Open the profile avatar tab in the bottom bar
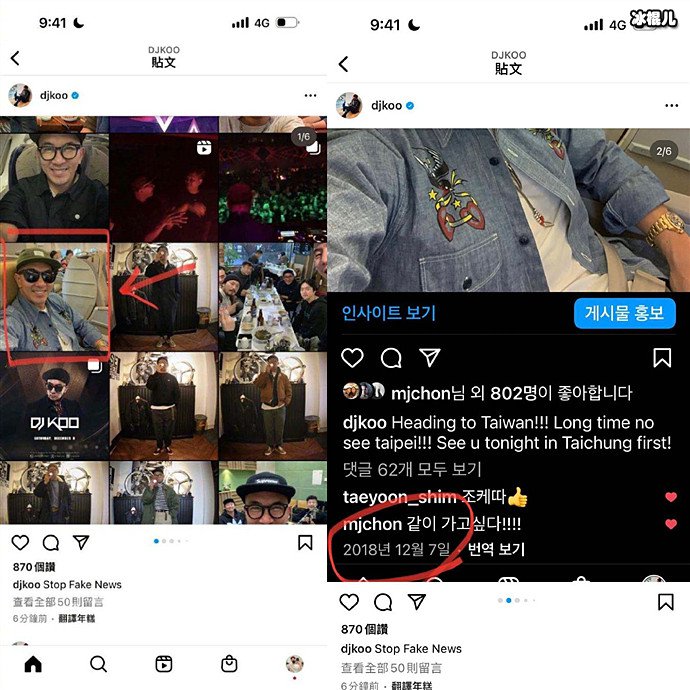 click(x=294, y=664)
